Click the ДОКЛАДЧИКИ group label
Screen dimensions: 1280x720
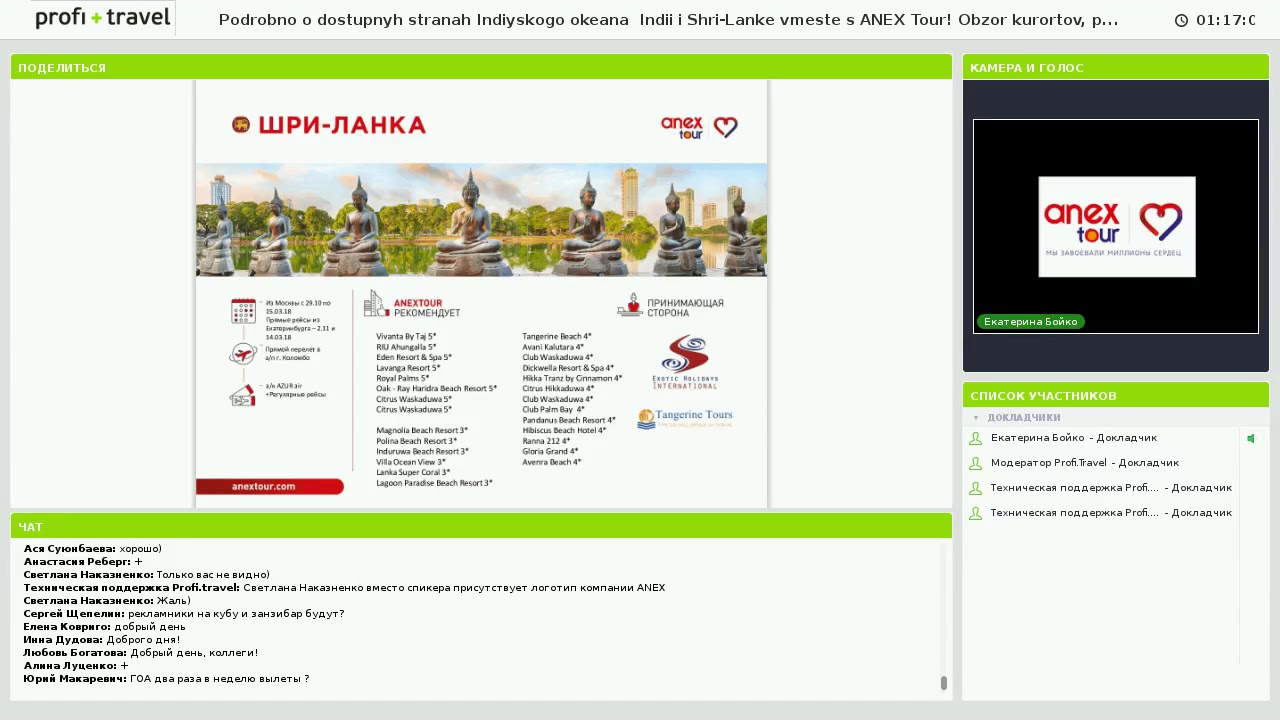pos(1024,418)
